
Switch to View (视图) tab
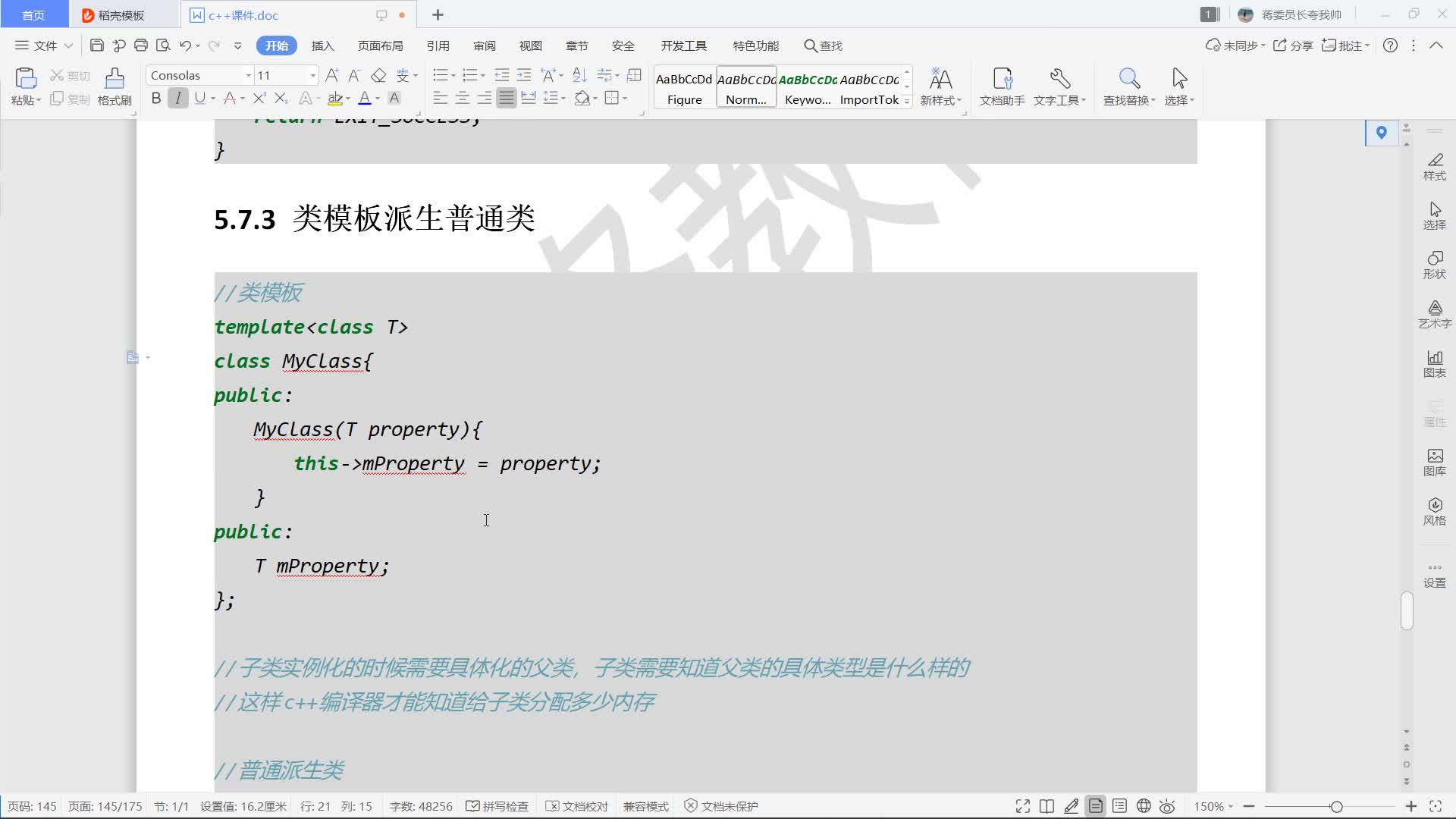click(530, 45)
